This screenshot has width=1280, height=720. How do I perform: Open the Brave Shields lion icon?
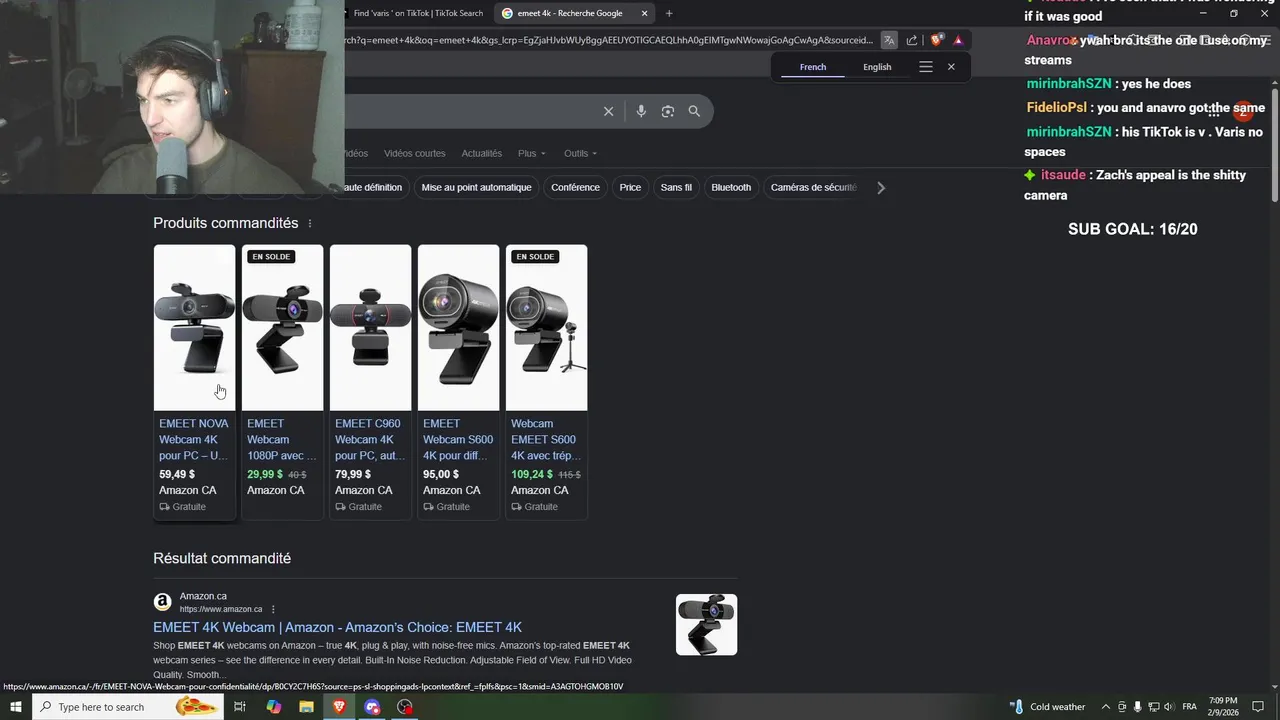tap(936, 40)
